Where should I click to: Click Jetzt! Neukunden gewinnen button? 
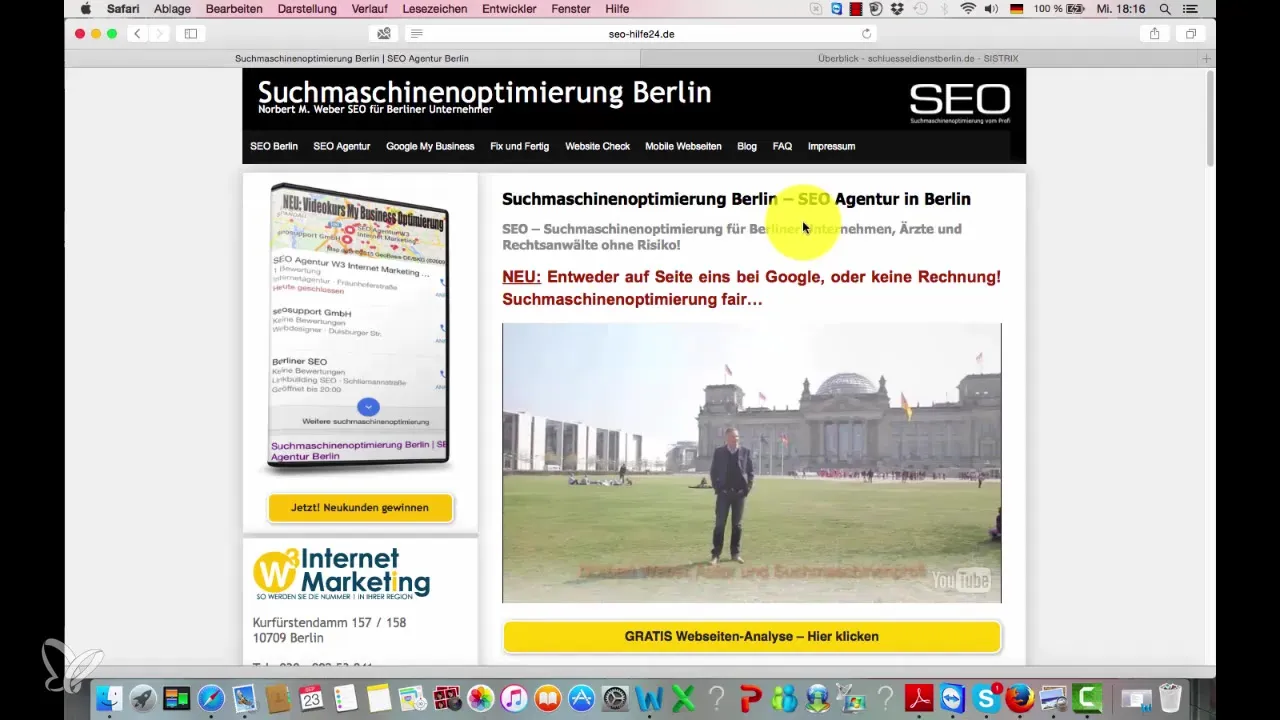(360, 508)
